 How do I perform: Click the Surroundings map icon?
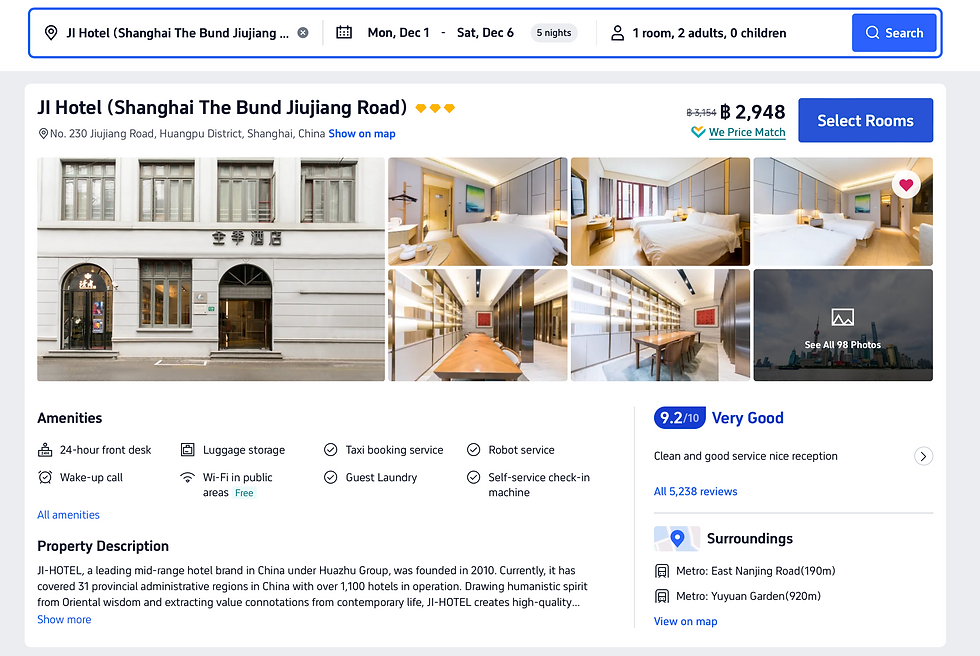[676, 539]
